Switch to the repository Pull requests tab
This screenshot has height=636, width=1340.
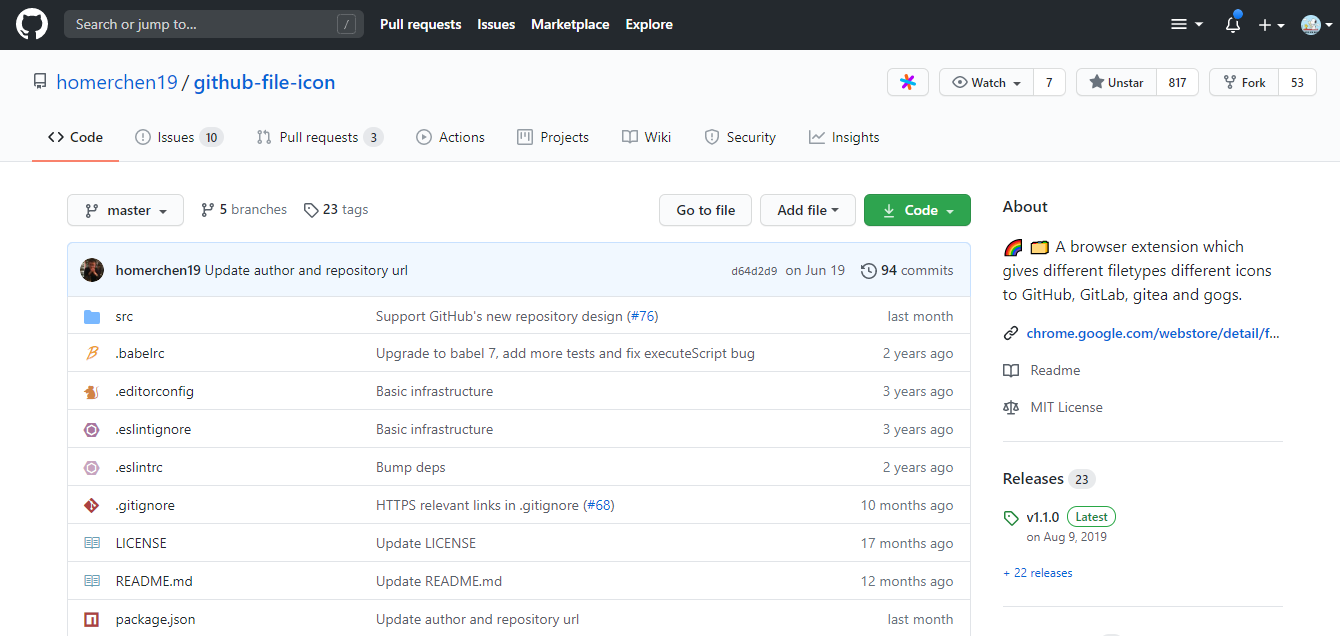[x=319, y=137]
